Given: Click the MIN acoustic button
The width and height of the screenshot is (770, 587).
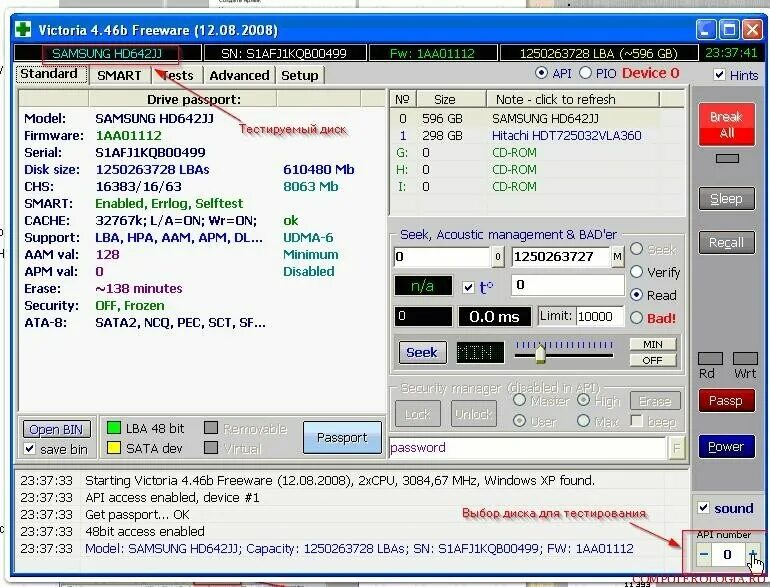Looking at the screenshot, I should pos(653,345).
